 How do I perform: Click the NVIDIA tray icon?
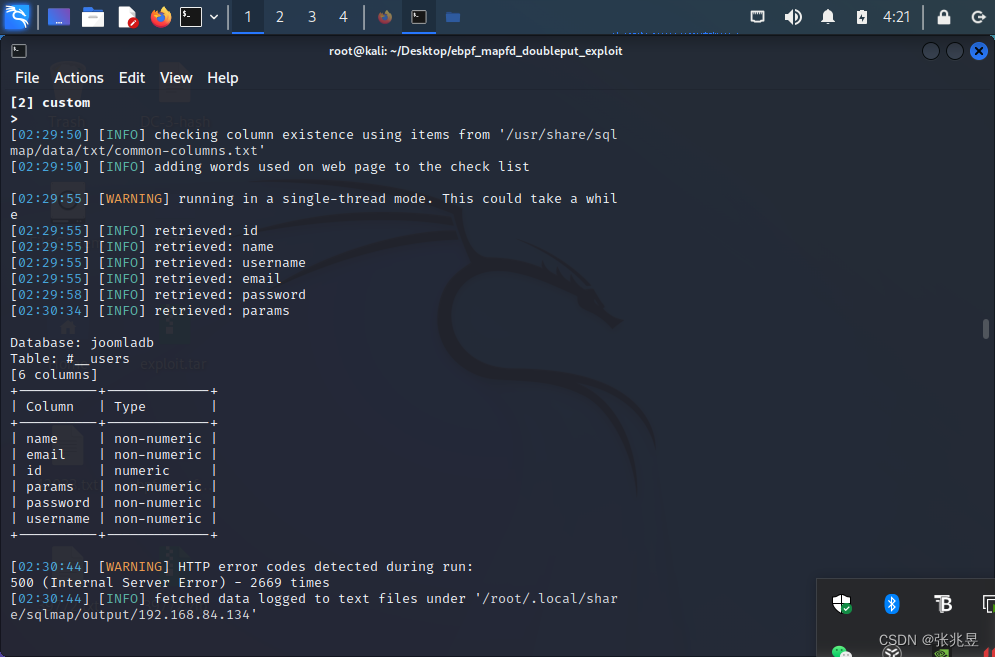point(941,652)
